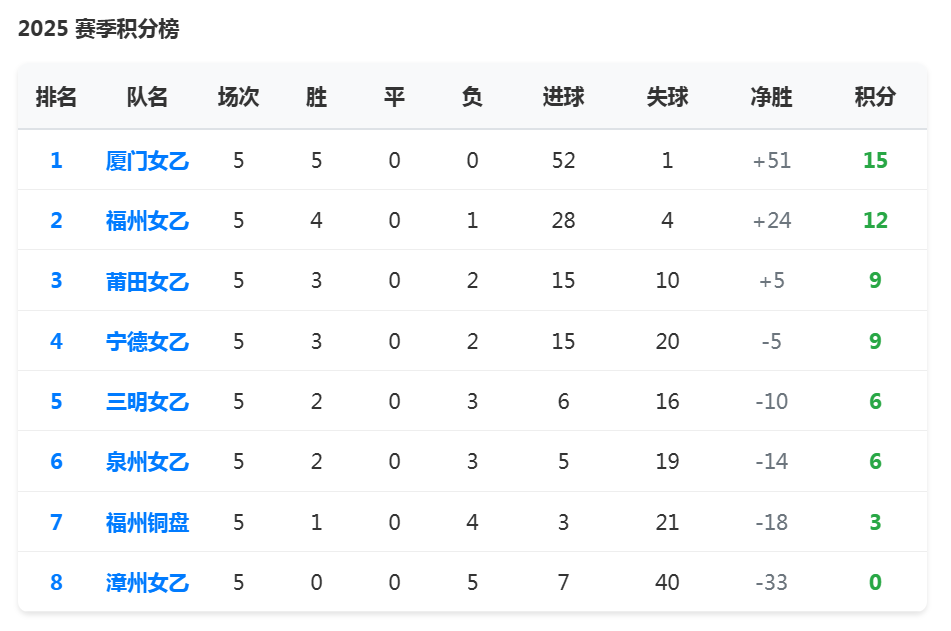The width and height of the screenshot is (951, 631).
Task: Click the 福州女乙 team link
Action: click(x=146, y=220)
